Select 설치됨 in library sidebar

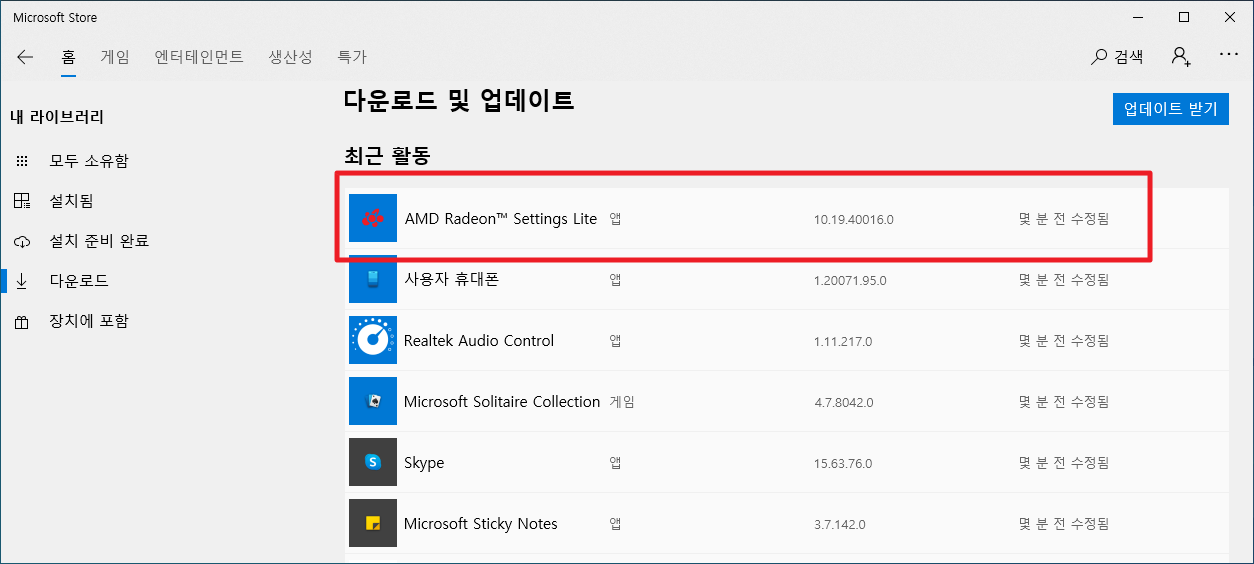click(72, 201)
